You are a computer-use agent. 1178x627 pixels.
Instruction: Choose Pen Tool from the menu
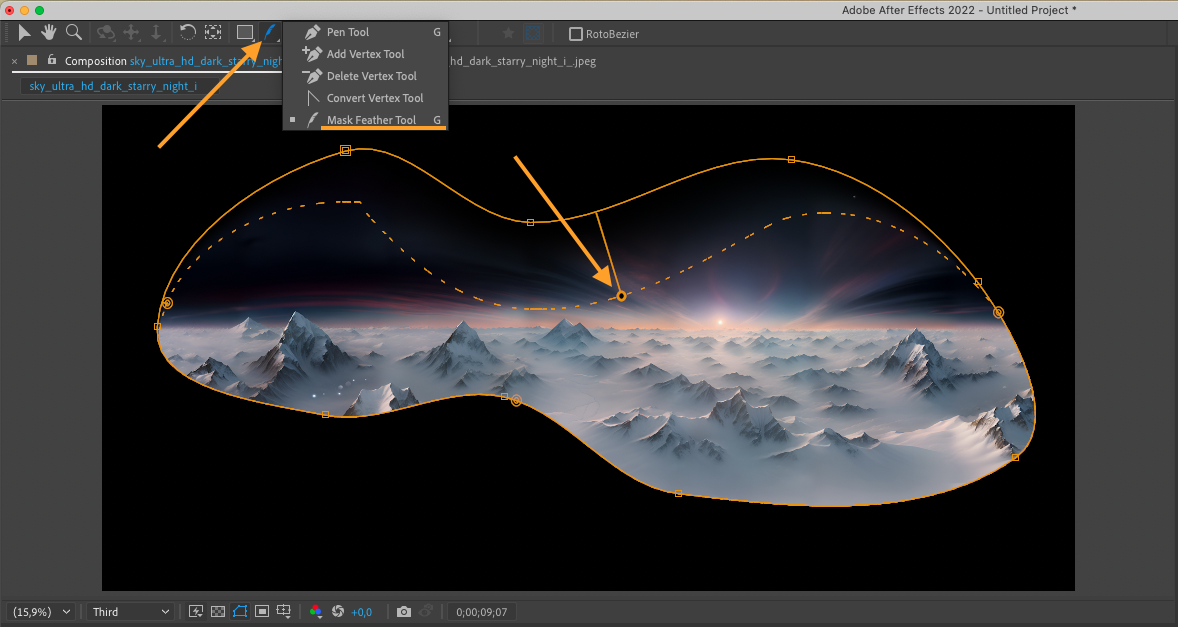click(365, 32)
